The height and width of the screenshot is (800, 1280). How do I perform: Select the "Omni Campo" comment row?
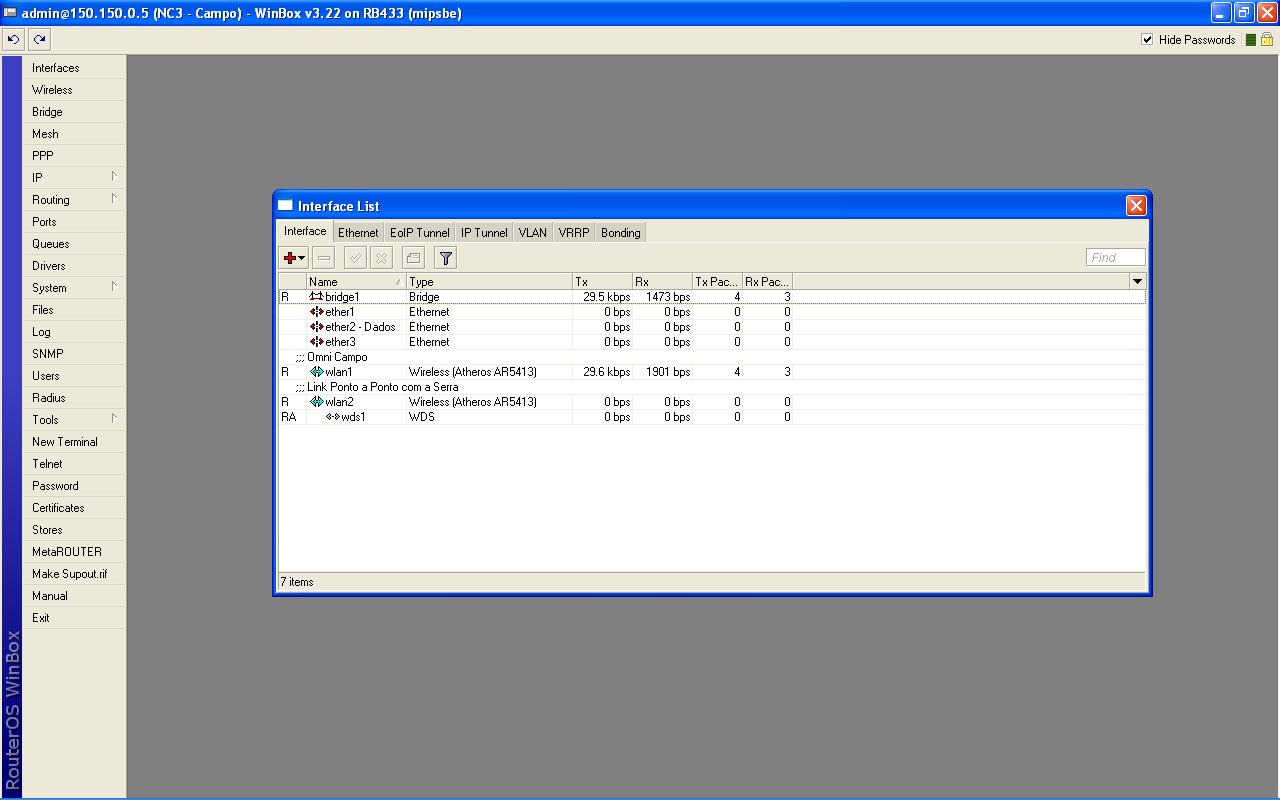coord(712,357)
